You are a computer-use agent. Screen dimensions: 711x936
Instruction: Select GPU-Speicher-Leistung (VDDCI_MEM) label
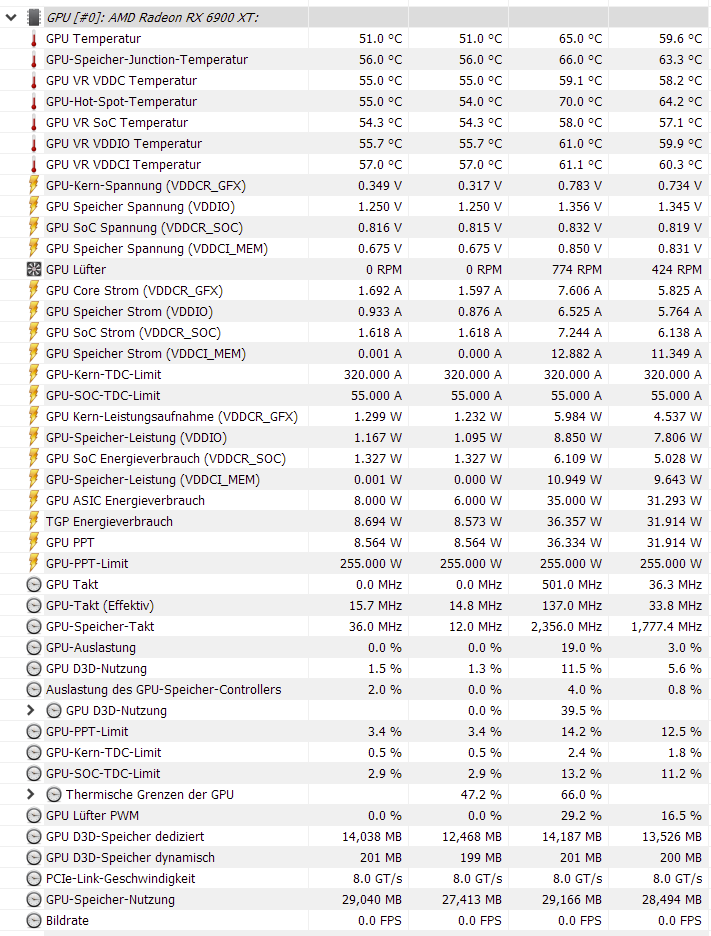coord(153,479)
